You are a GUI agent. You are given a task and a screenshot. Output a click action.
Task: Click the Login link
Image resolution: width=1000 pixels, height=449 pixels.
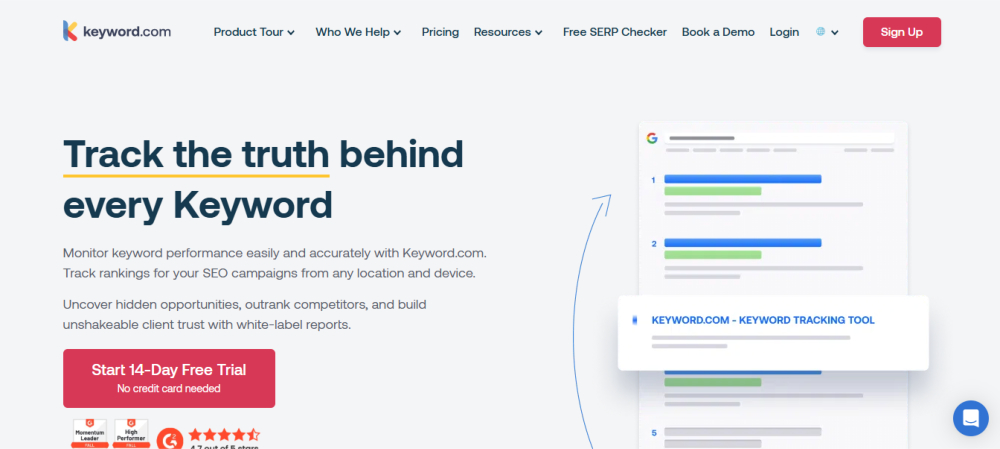(x=784, y=32)
